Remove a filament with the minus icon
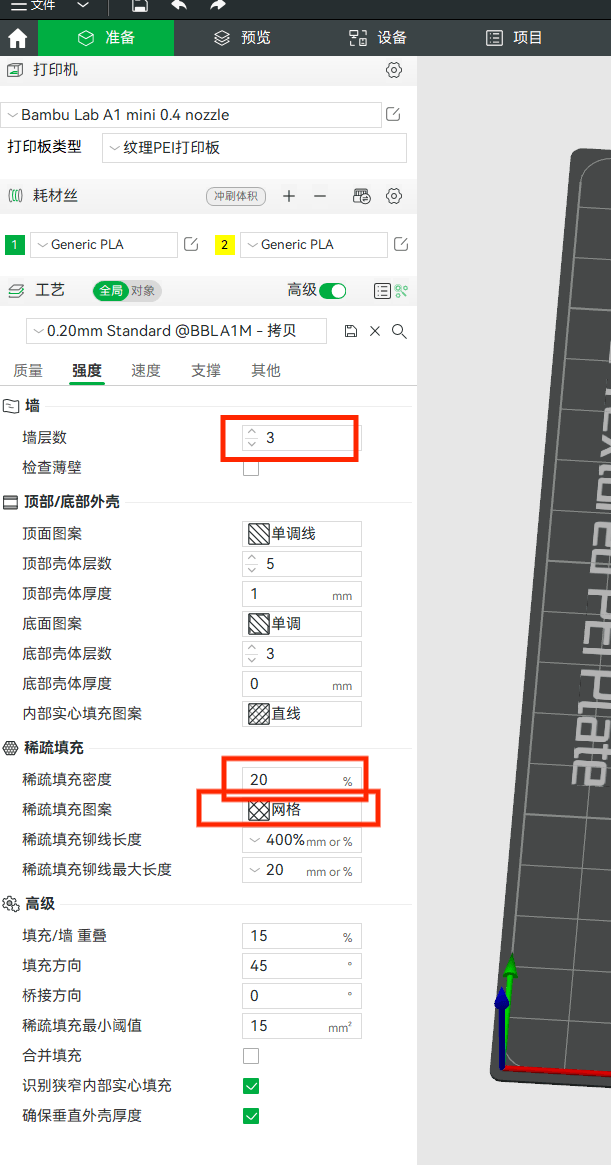 320,196
